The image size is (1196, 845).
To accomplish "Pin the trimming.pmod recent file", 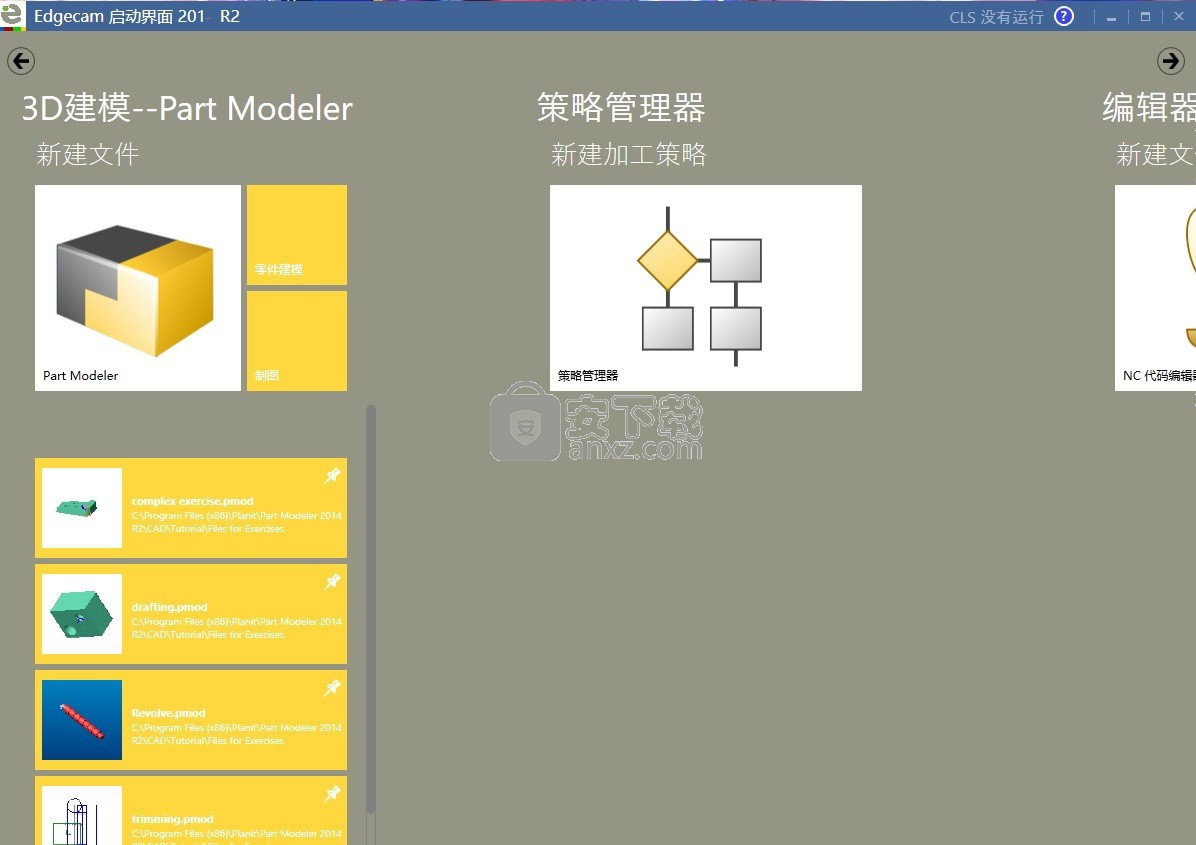I will [x=333, y=794].
